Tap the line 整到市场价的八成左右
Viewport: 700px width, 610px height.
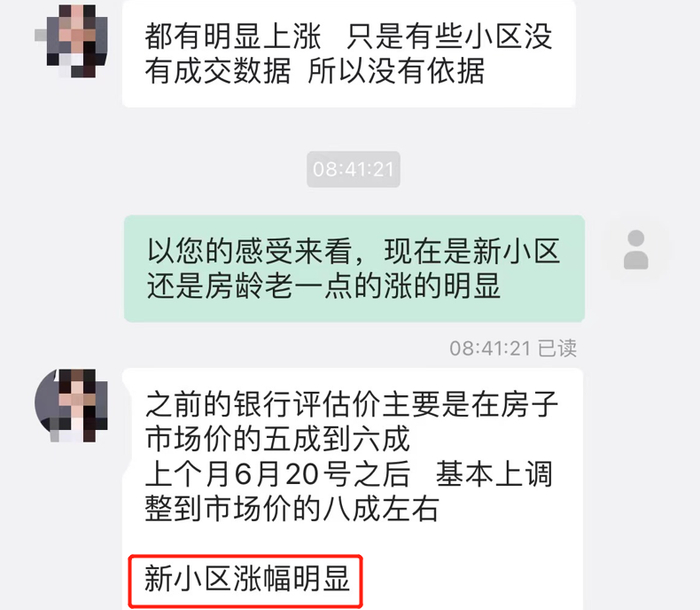(x=292, y=509)
